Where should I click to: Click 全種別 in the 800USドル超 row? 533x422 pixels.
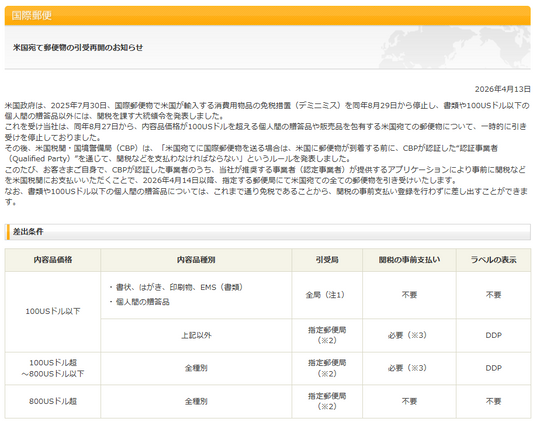coord(196,401)
